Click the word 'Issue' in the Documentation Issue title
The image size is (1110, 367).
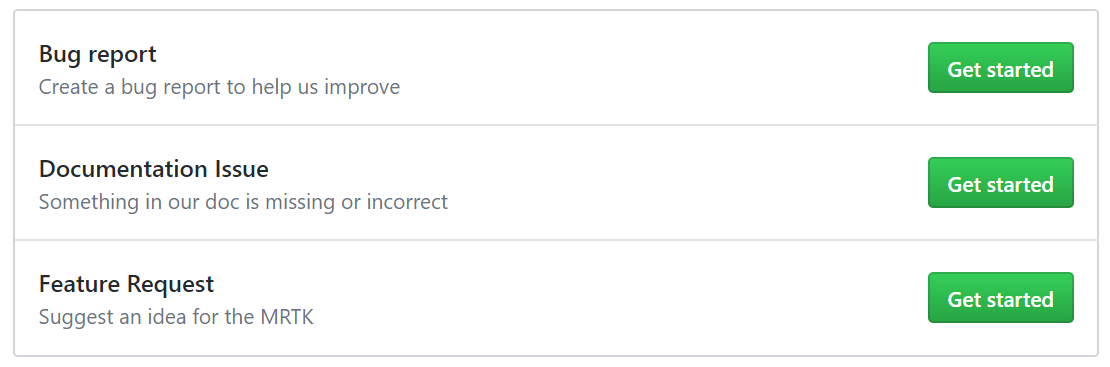point(241,169)
